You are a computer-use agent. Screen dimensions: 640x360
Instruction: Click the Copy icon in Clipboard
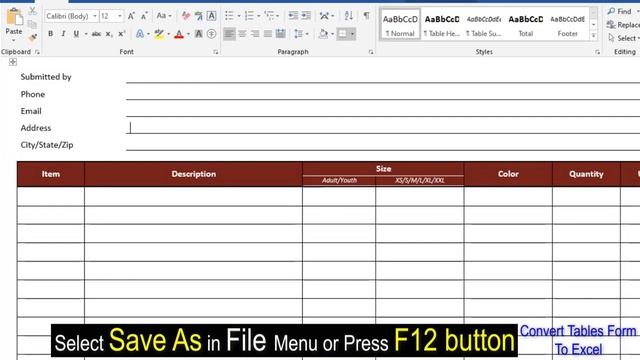click(33, 24)
